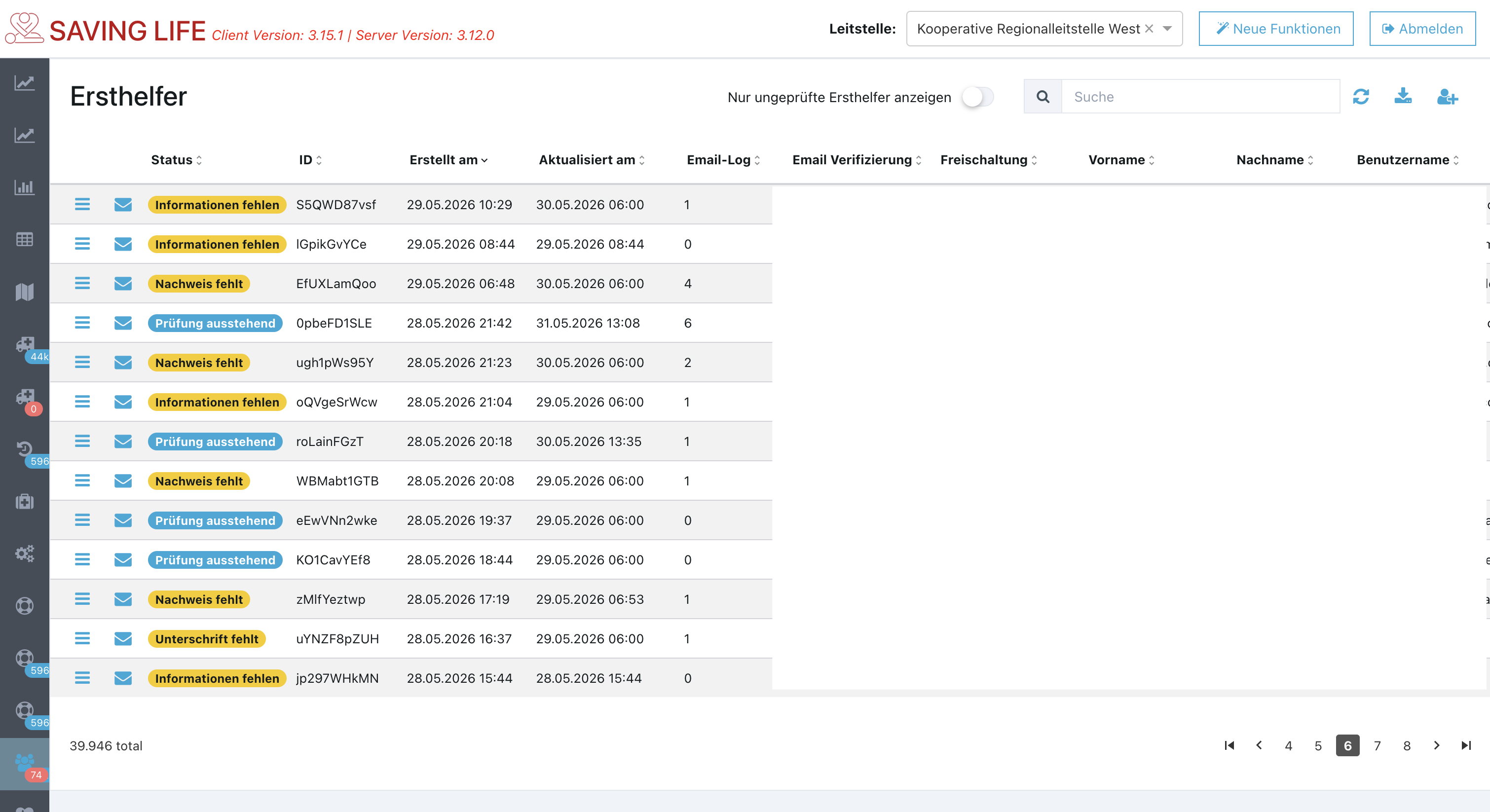Go to pagination page 8

coord(1407,745)
